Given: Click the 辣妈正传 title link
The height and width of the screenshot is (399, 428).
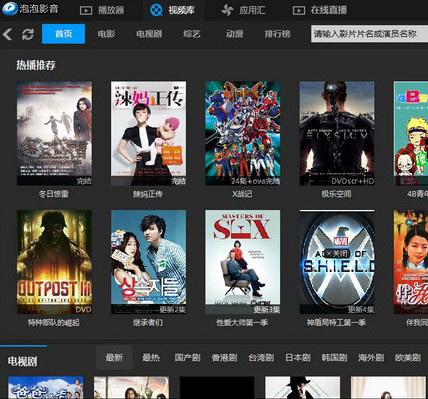Looking at the screenshot, I should [148, 194].
